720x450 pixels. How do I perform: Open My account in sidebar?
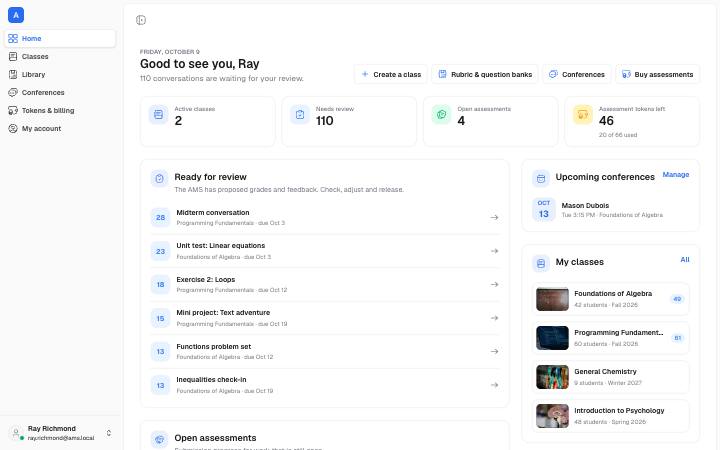click(60, 129)
